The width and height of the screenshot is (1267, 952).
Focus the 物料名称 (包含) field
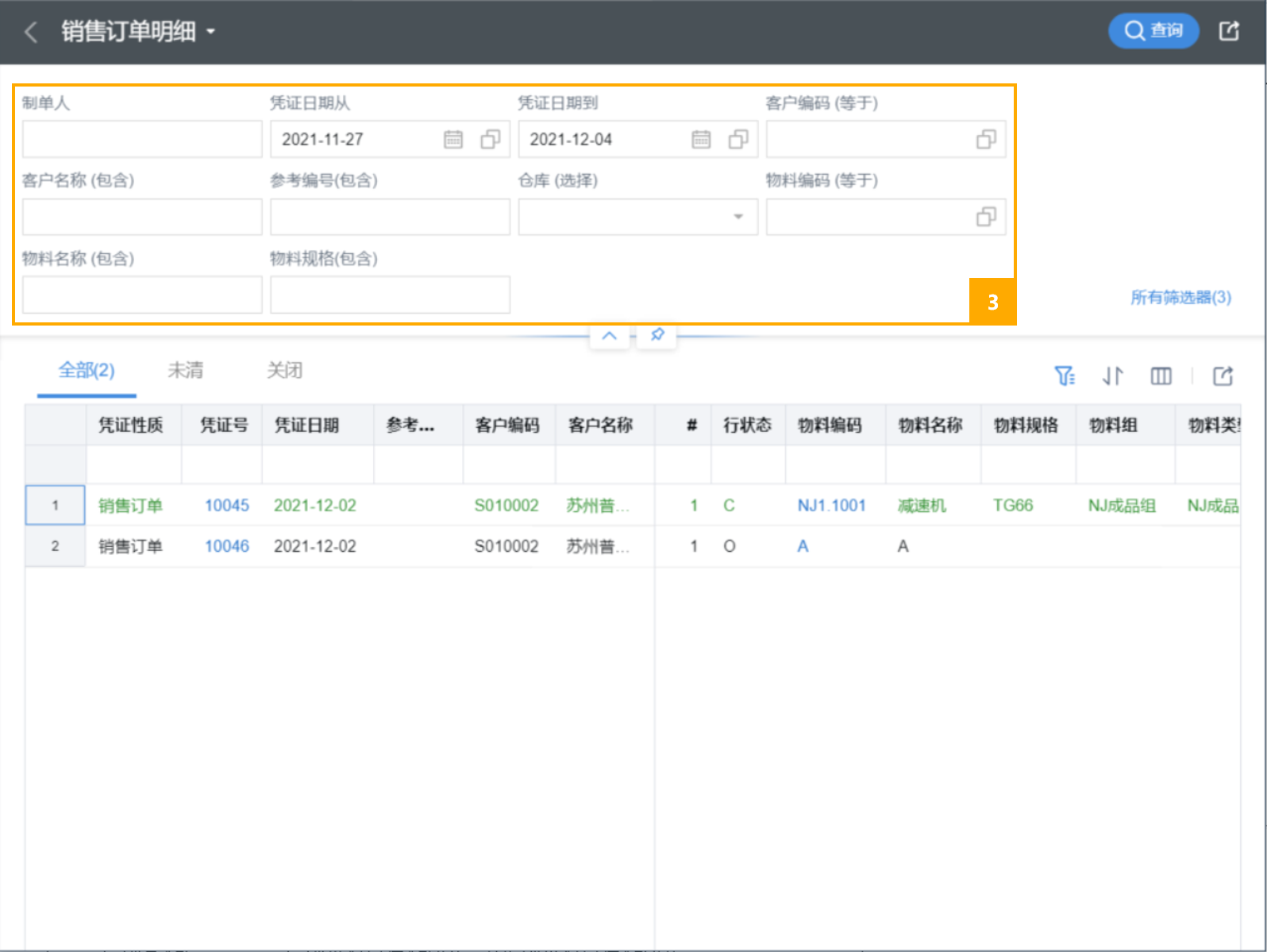pyautogui.click(x=142, y=295)
